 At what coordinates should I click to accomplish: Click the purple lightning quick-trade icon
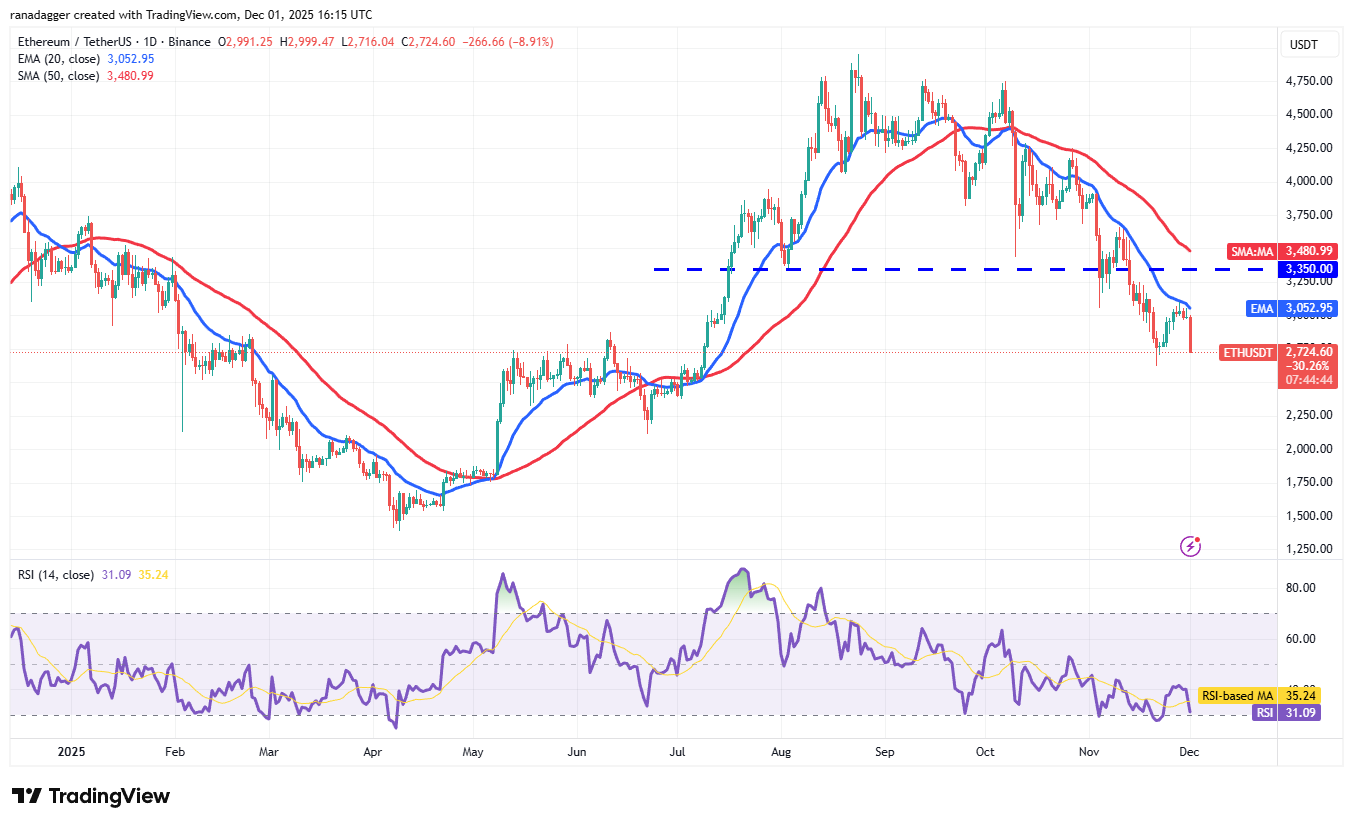[1190, 545]
